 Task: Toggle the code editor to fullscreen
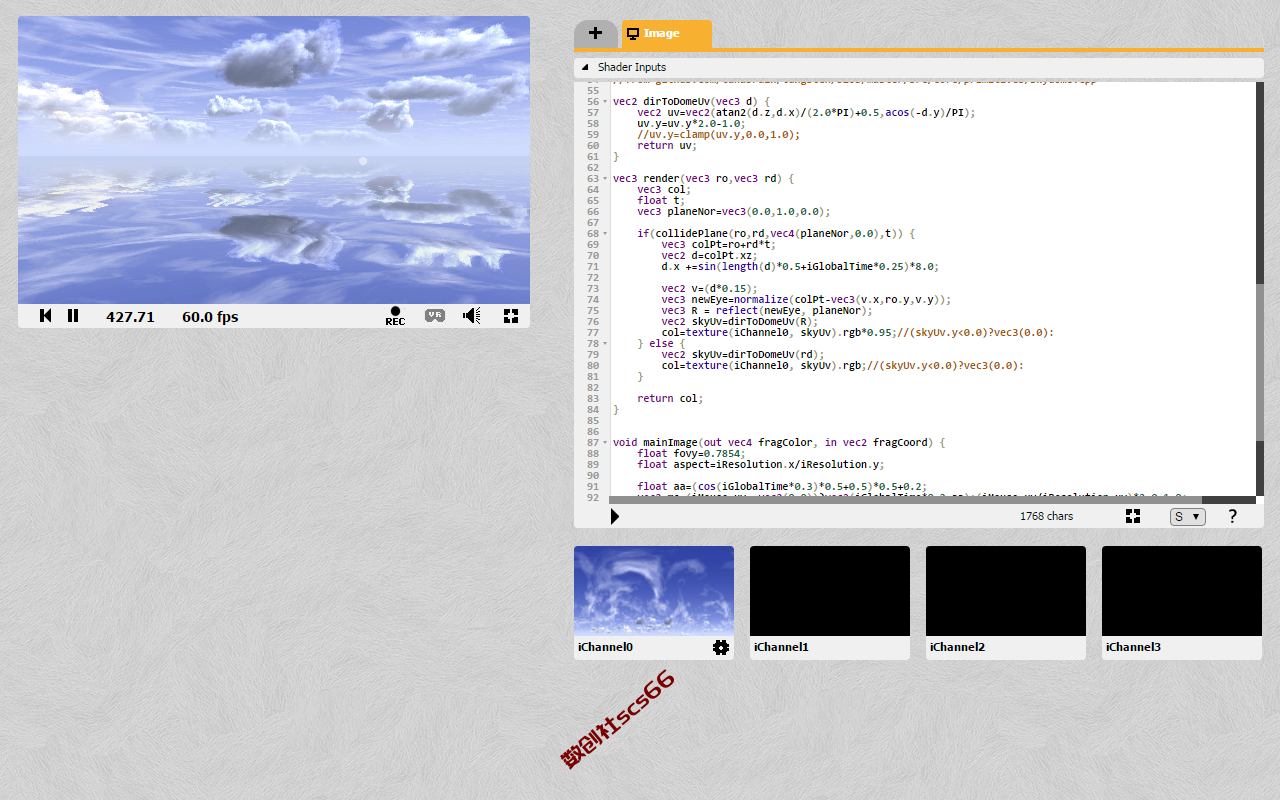tap(1133, 516)
